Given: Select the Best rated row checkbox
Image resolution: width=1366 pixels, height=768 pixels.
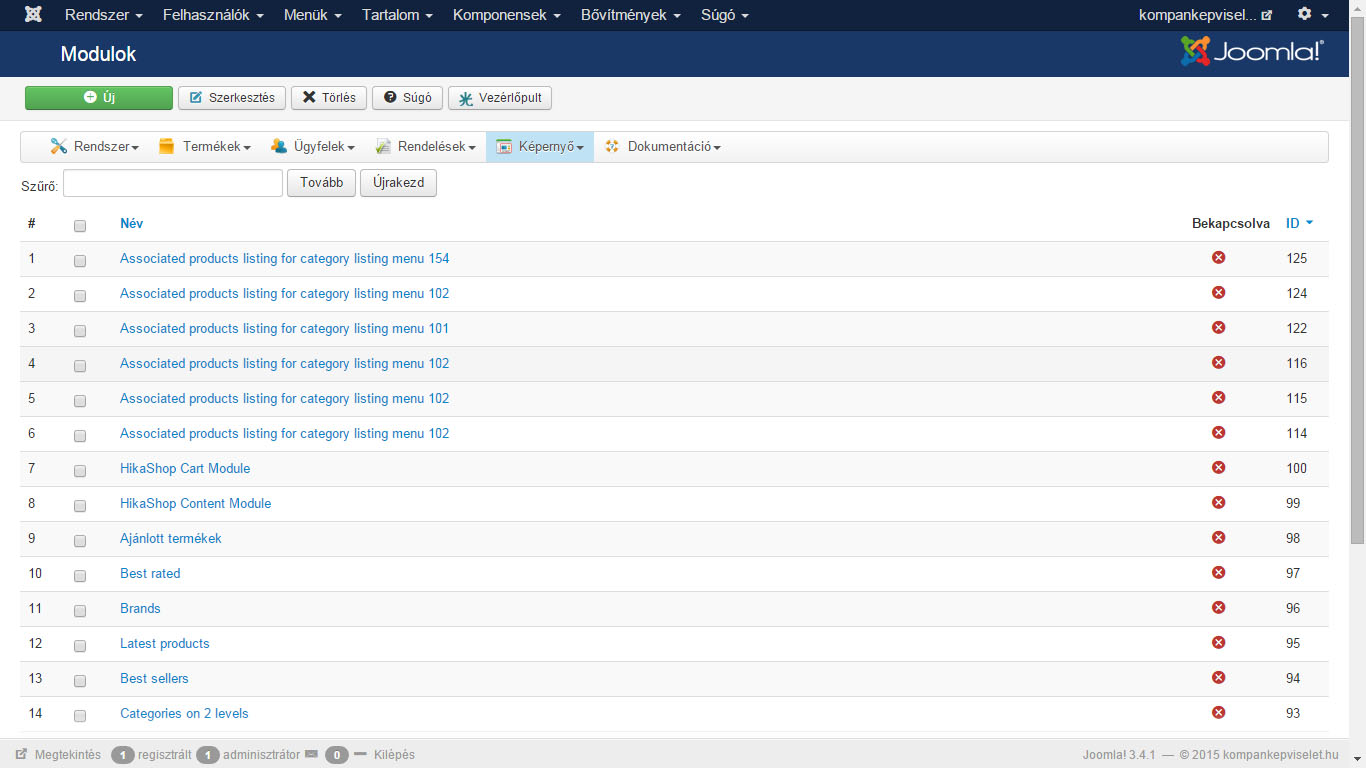Looking at the screenshot, I should pyautogui.click(x=80, y=576).
